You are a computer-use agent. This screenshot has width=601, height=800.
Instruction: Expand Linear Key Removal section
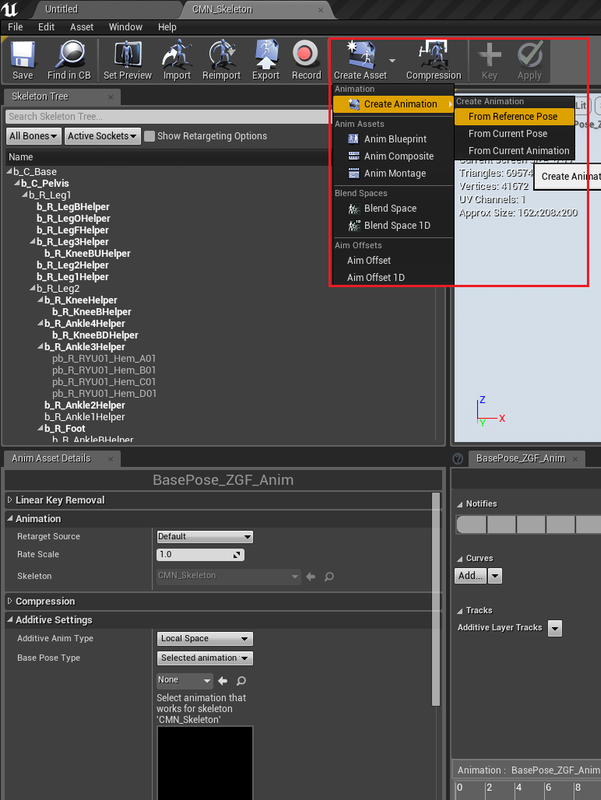10,500
